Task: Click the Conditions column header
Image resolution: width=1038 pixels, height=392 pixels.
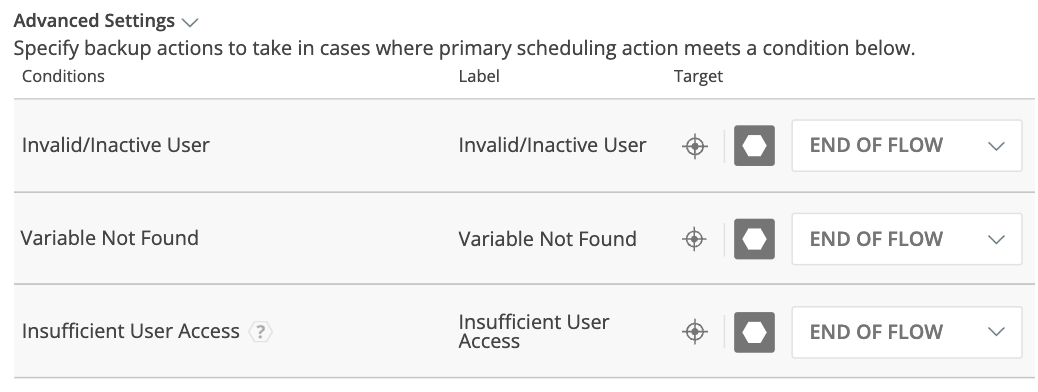Action: point(64,76)
